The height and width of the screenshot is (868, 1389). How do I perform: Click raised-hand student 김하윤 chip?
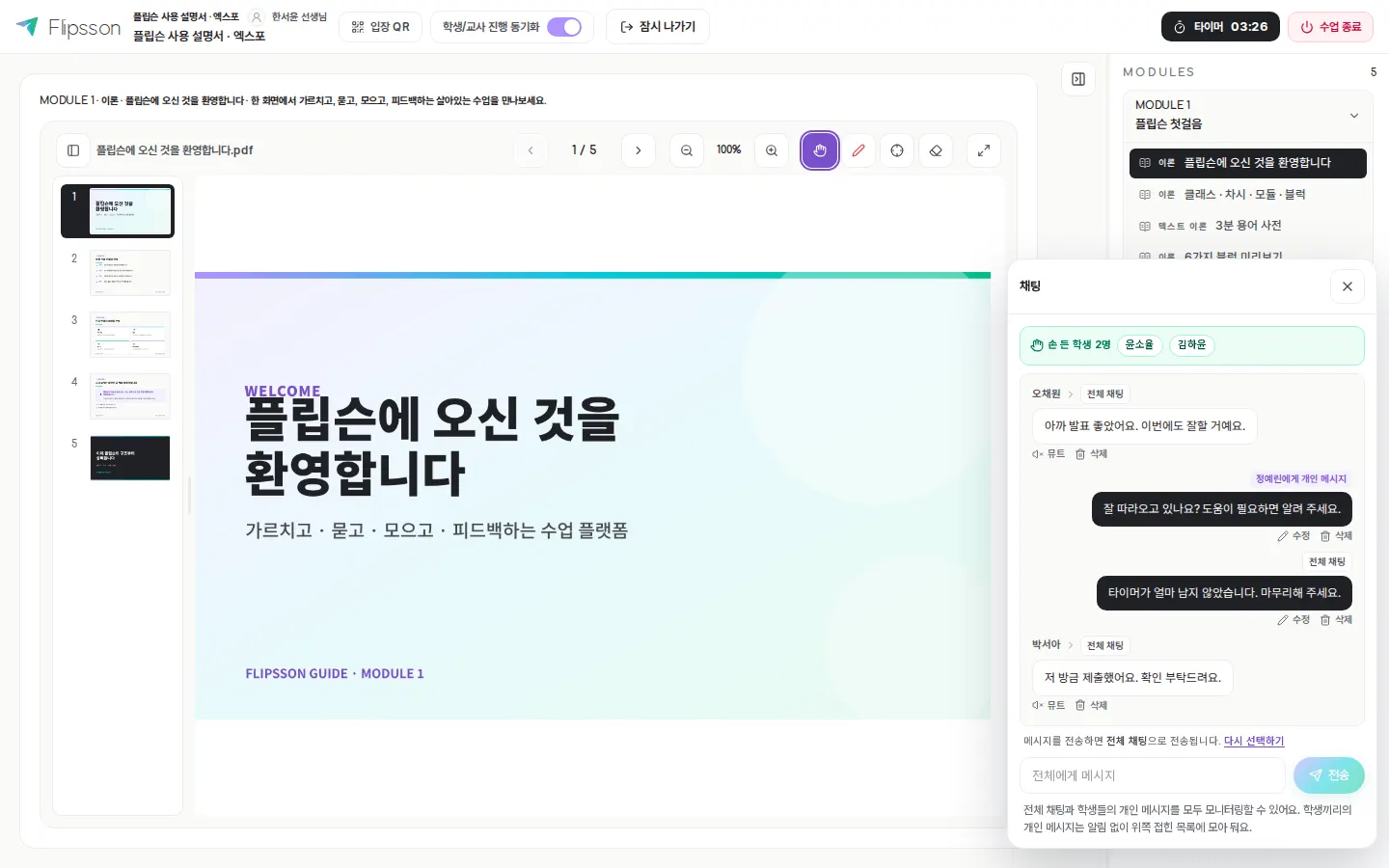pyautogui.click(x=1192, y=345)
